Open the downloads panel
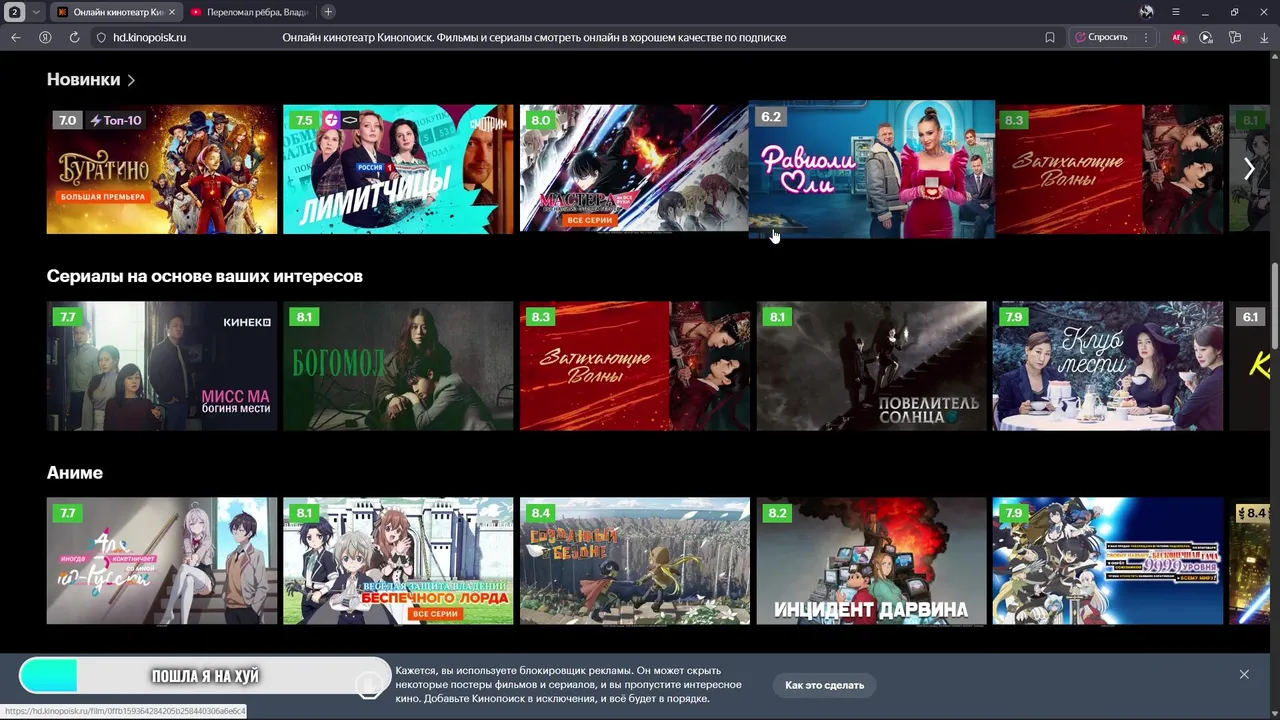Screen dimensions: 1280x720 coord(1264,37)
